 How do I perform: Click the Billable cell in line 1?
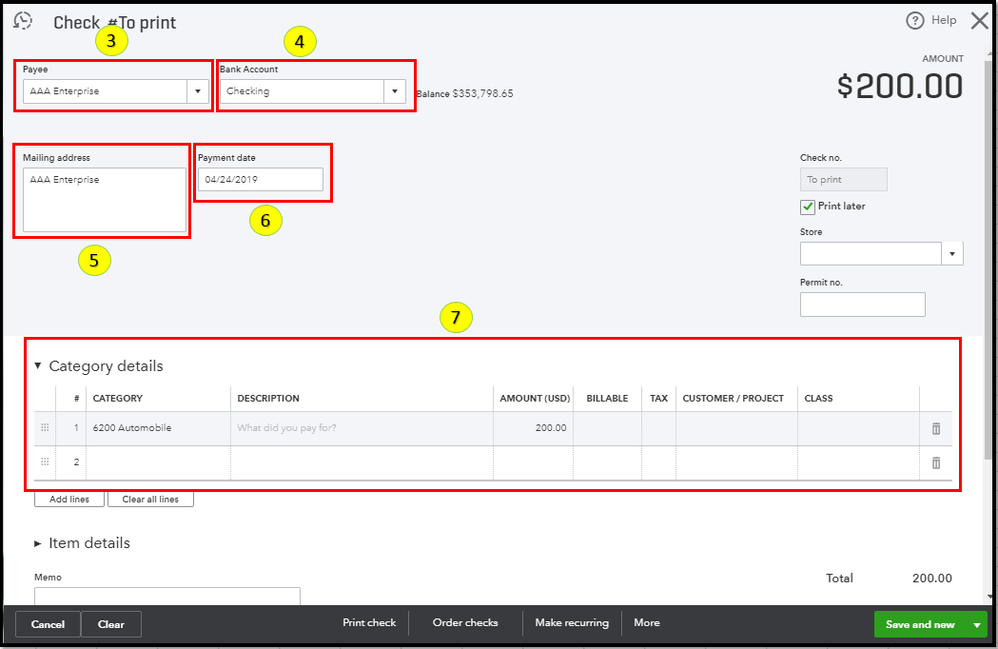[x=607, y=428]
